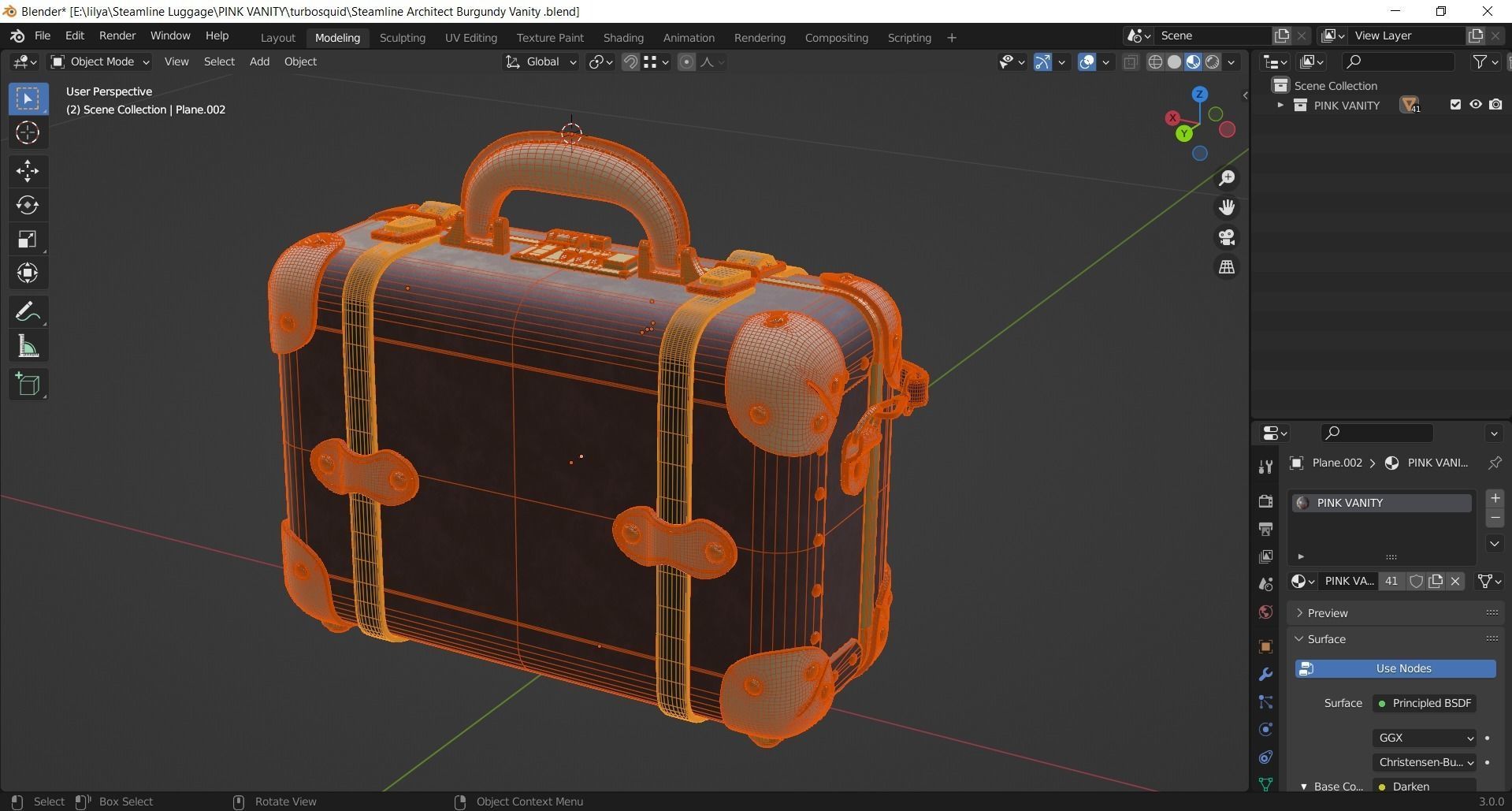This screenshot has width=1512, height=811.
Task: Toggle X-Ray mode
Action: pyautogui.click(x=1130, y=62)
